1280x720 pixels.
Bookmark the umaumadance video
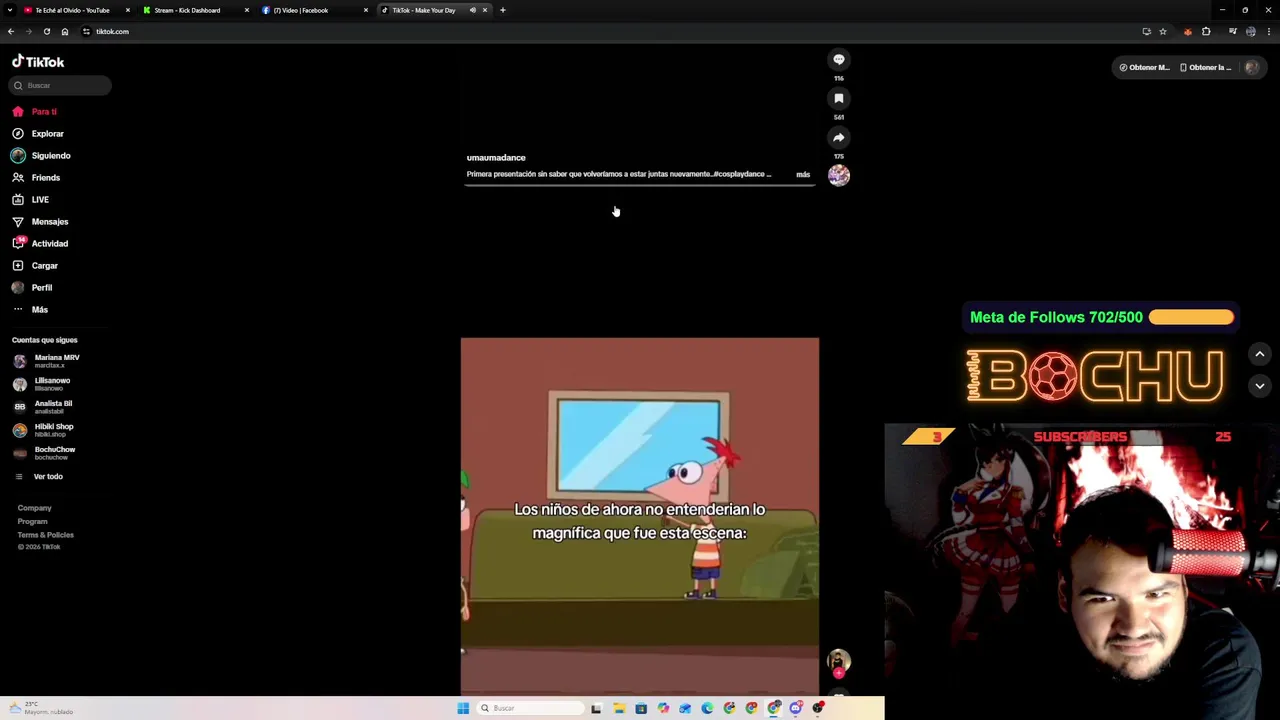[839, 98]
